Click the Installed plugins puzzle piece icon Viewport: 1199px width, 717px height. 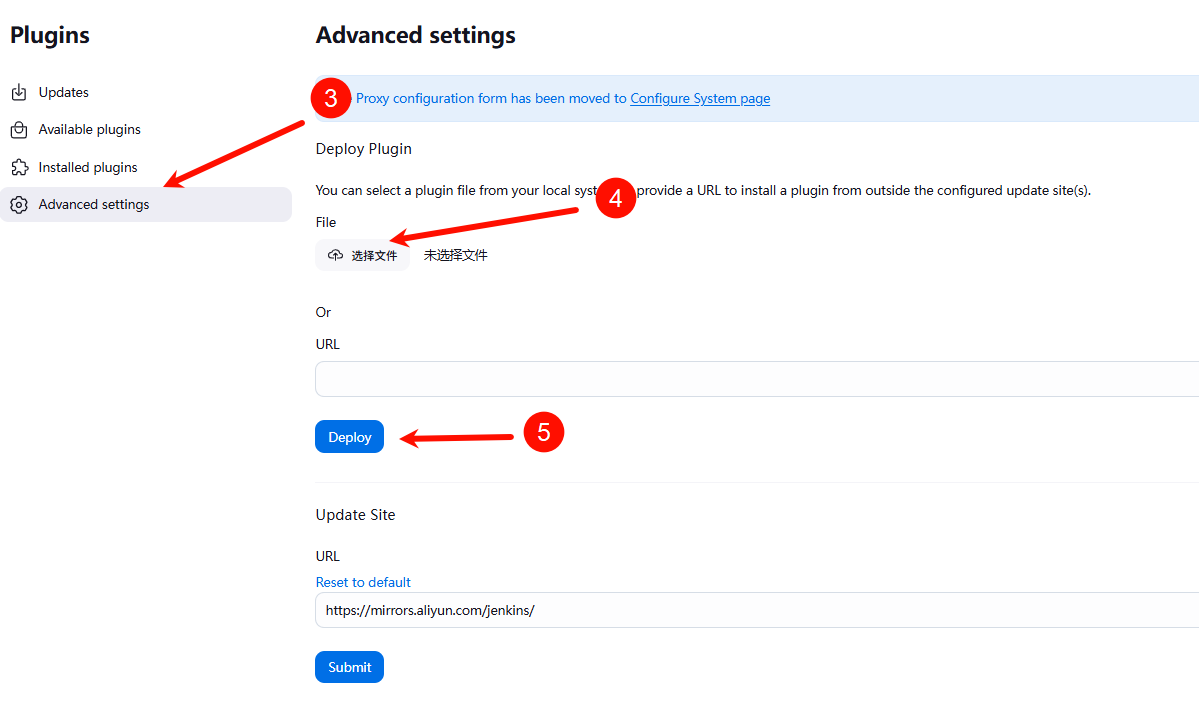(18, 167)
